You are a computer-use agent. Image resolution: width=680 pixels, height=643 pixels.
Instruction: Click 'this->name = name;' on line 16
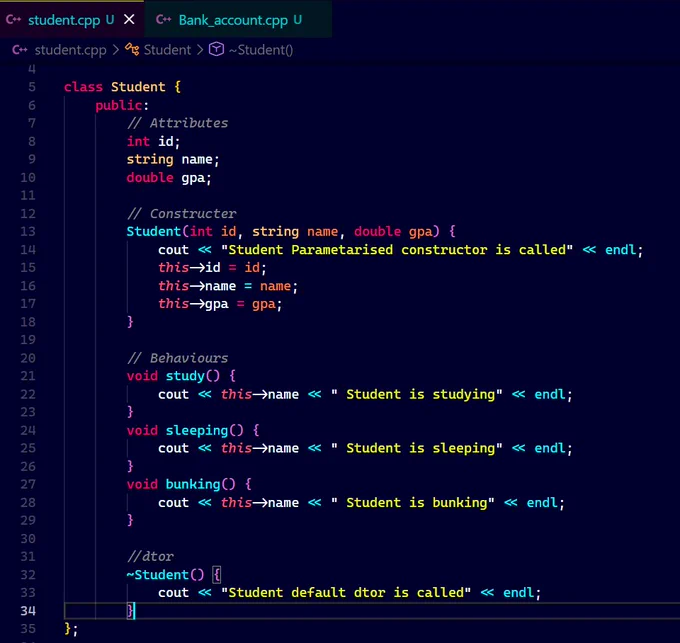(228, 286)
